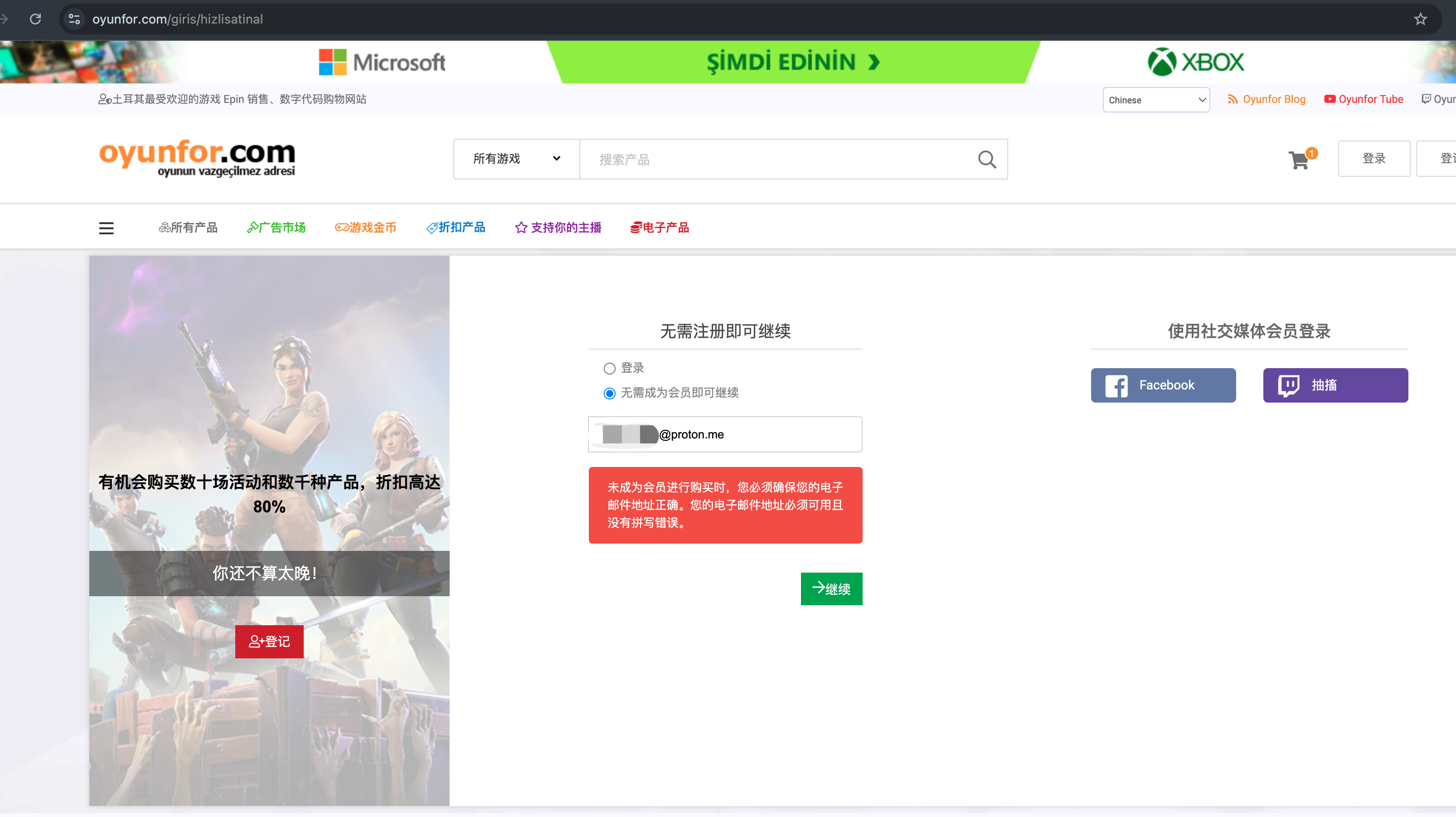This screenshot has height=817, width=1456.
Task: Click the green 继续 button
Action: pyautogui.click(x=831, y=589)
